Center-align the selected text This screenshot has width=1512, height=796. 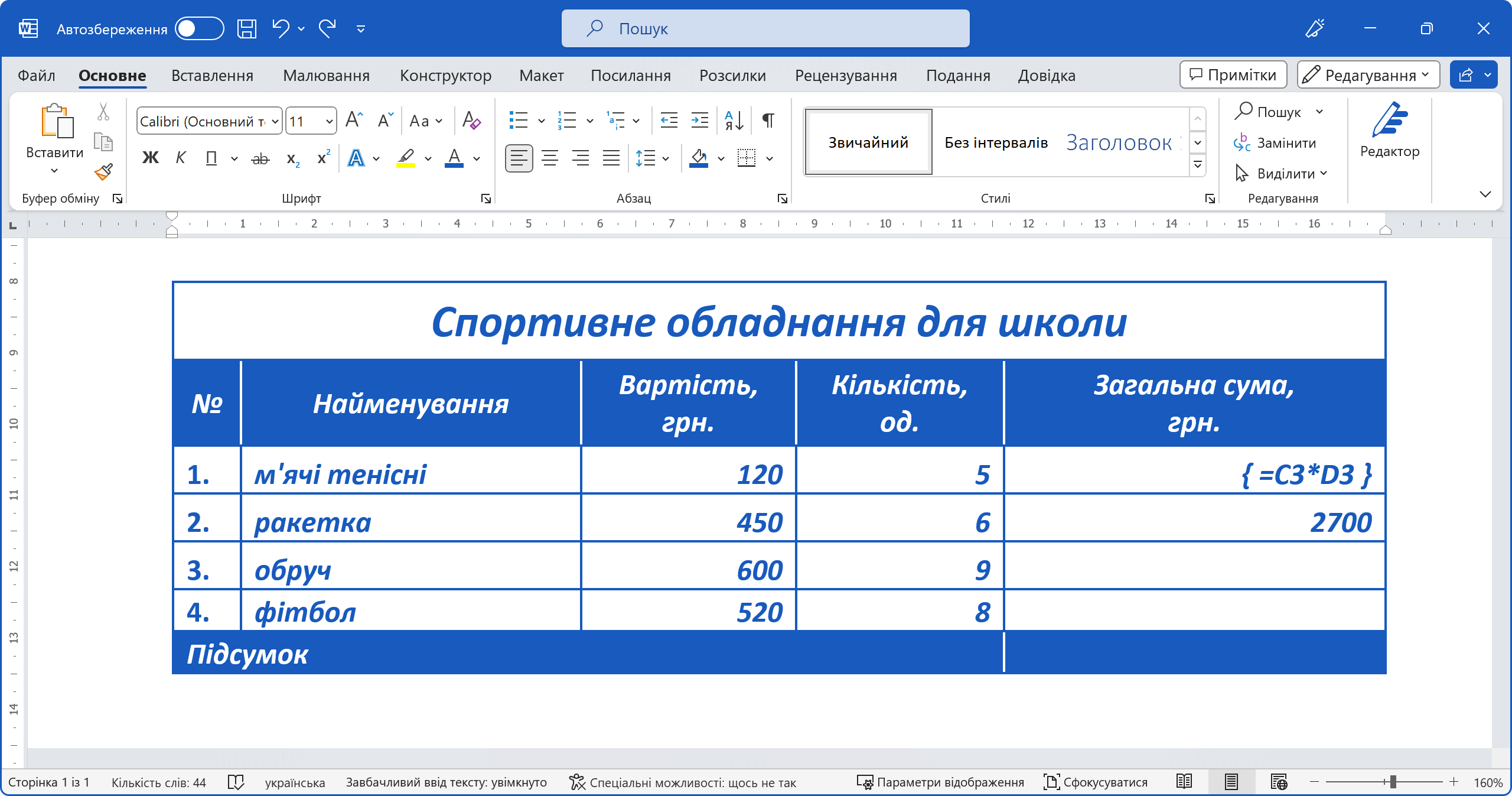[550, 158]
